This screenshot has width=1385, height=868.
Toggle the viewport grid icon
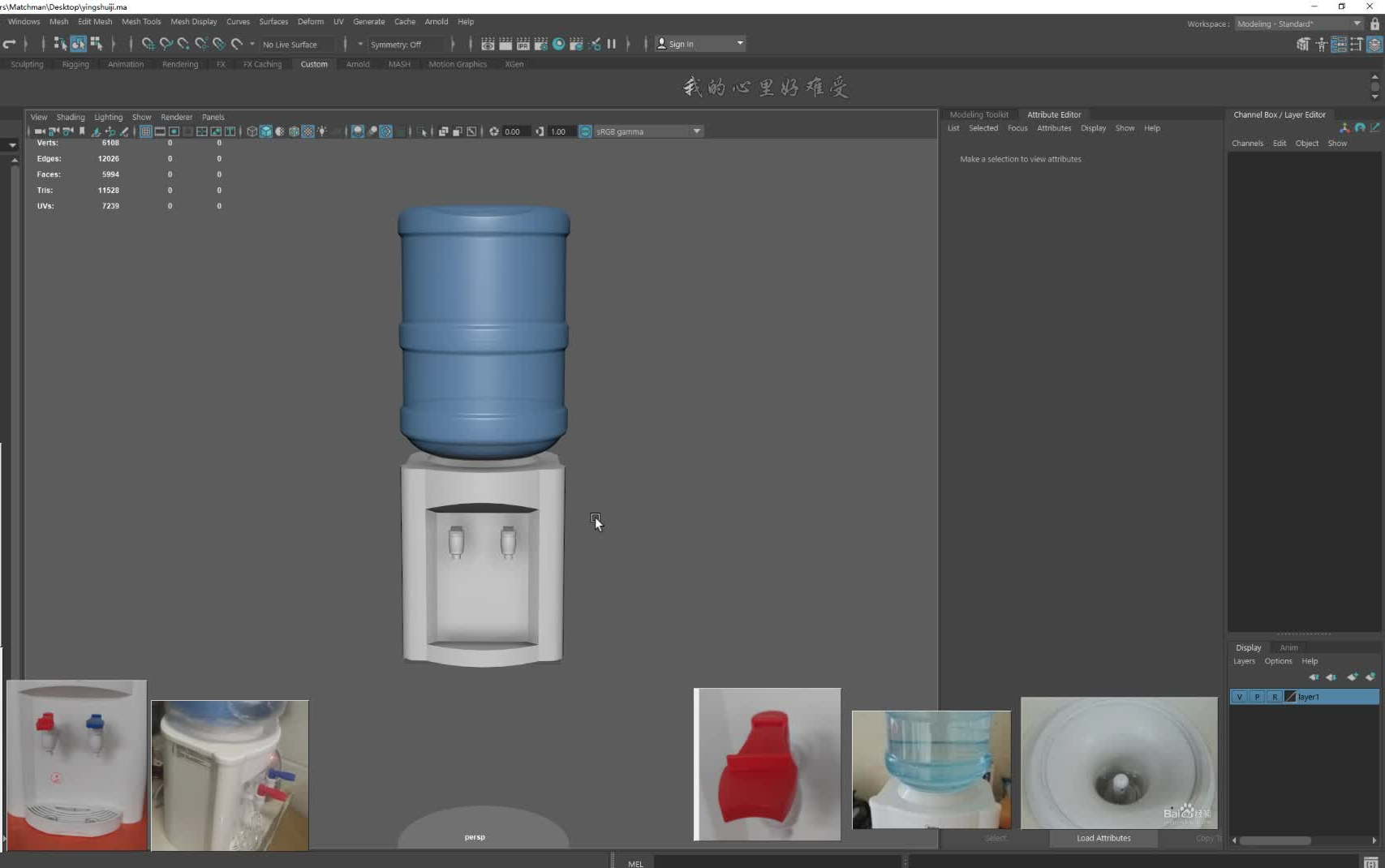click(145, 131)
